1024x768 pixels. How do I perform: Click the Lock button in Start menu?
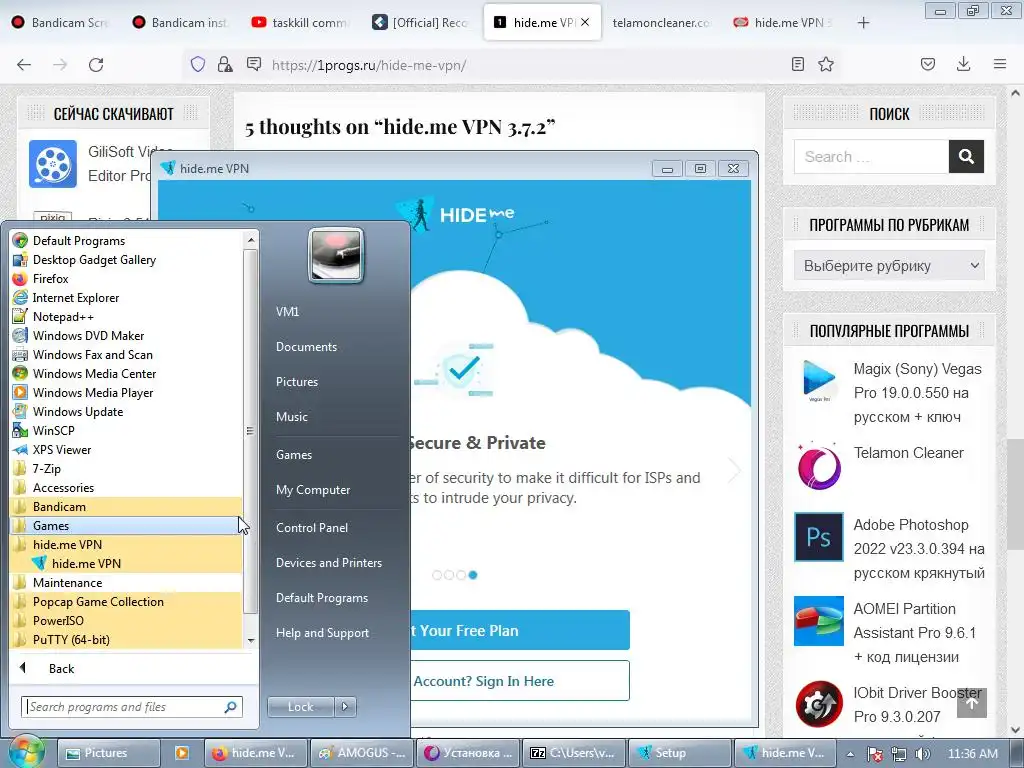[300, 707]
